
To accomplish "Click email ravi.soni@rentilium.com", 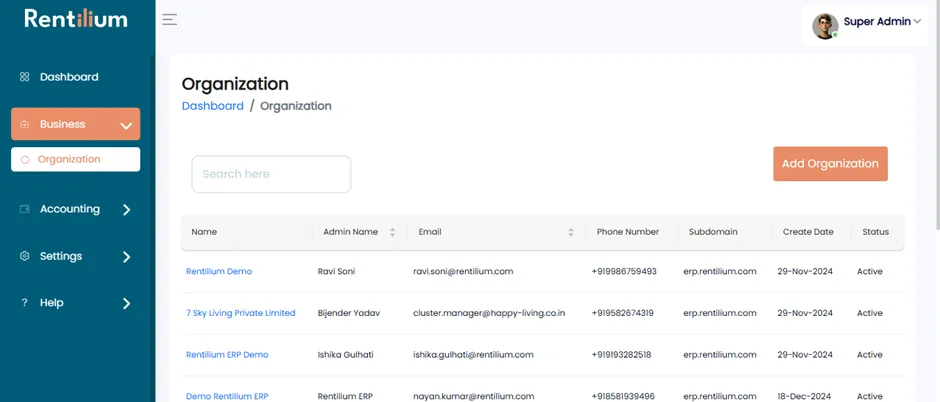I will click(463, 271).
